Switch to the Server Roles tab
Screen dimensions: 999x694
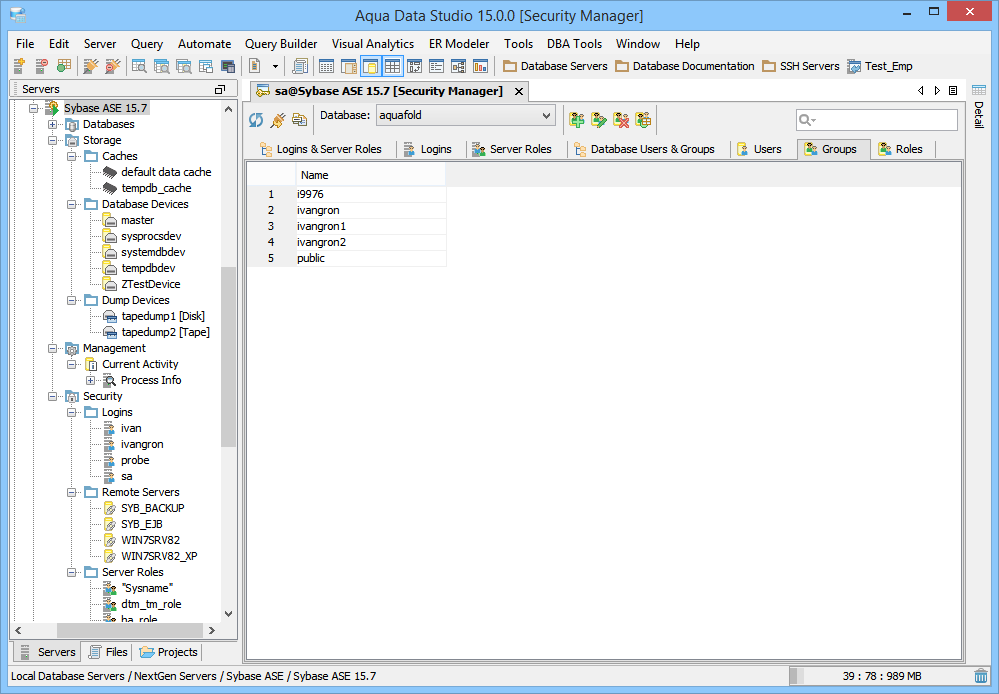(x=512, y=149)
